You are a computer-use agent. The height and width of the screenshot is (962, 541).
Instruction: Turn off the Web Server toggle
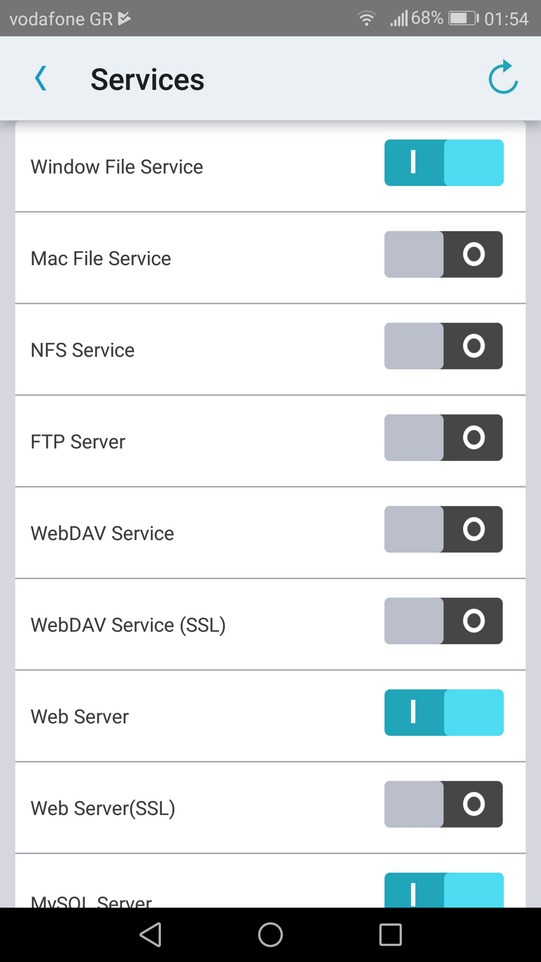click(444, 712)
